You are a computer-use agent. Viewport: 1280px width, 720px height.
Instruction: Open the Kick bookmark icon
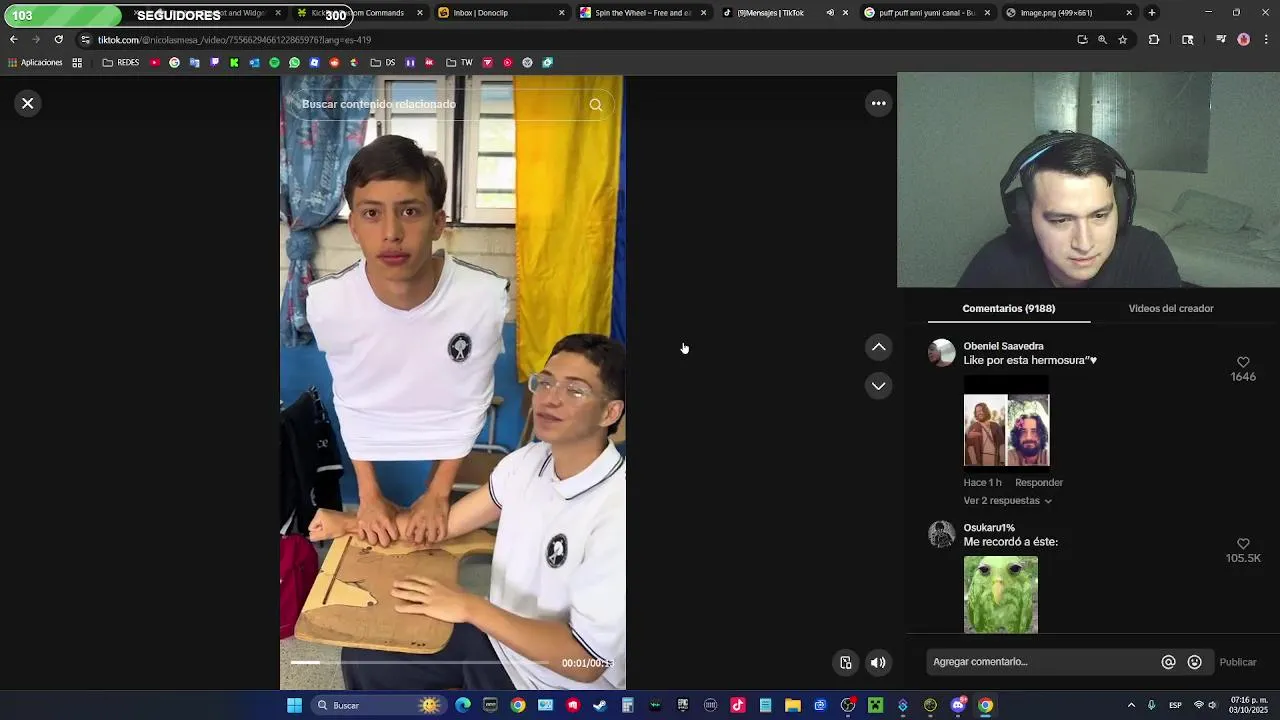pyautogui.click(x=234, y=62)
